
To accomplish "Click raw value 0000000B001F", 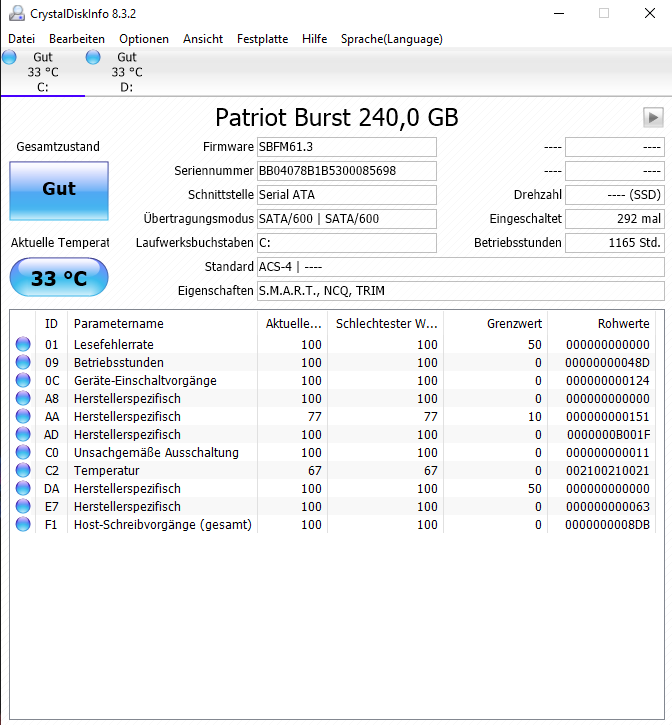I will coord(608,435).
